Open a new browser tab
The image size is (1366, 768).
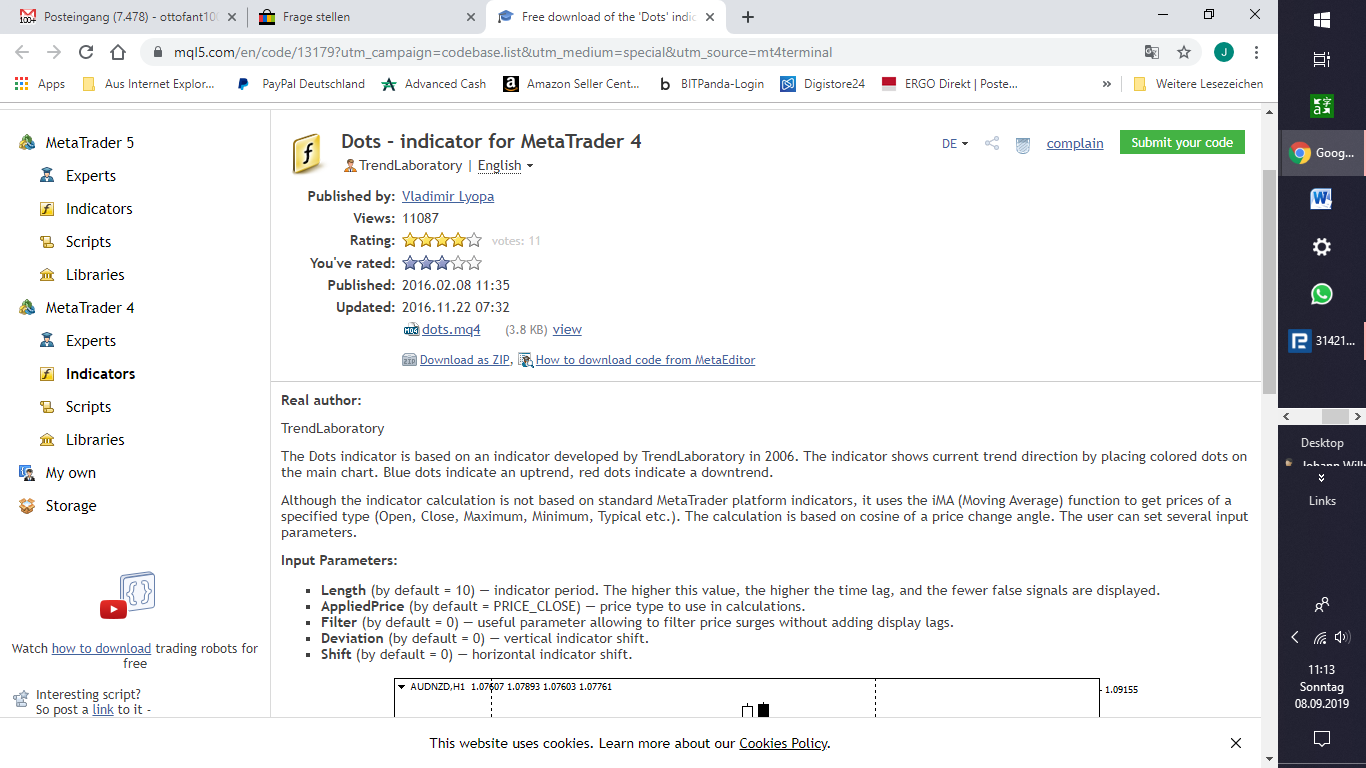[748, 17]
